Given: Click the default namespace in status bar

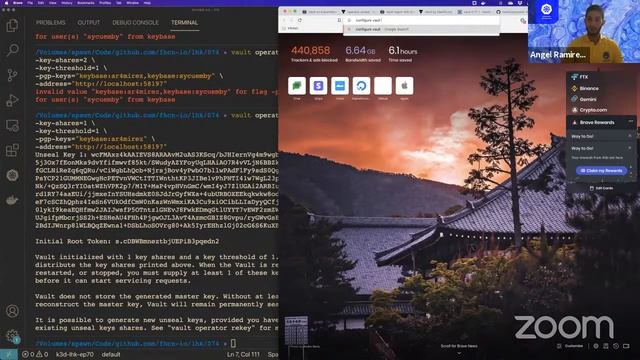Looking at the screenshot, I should pyautogui.click(x=111, y=354).
